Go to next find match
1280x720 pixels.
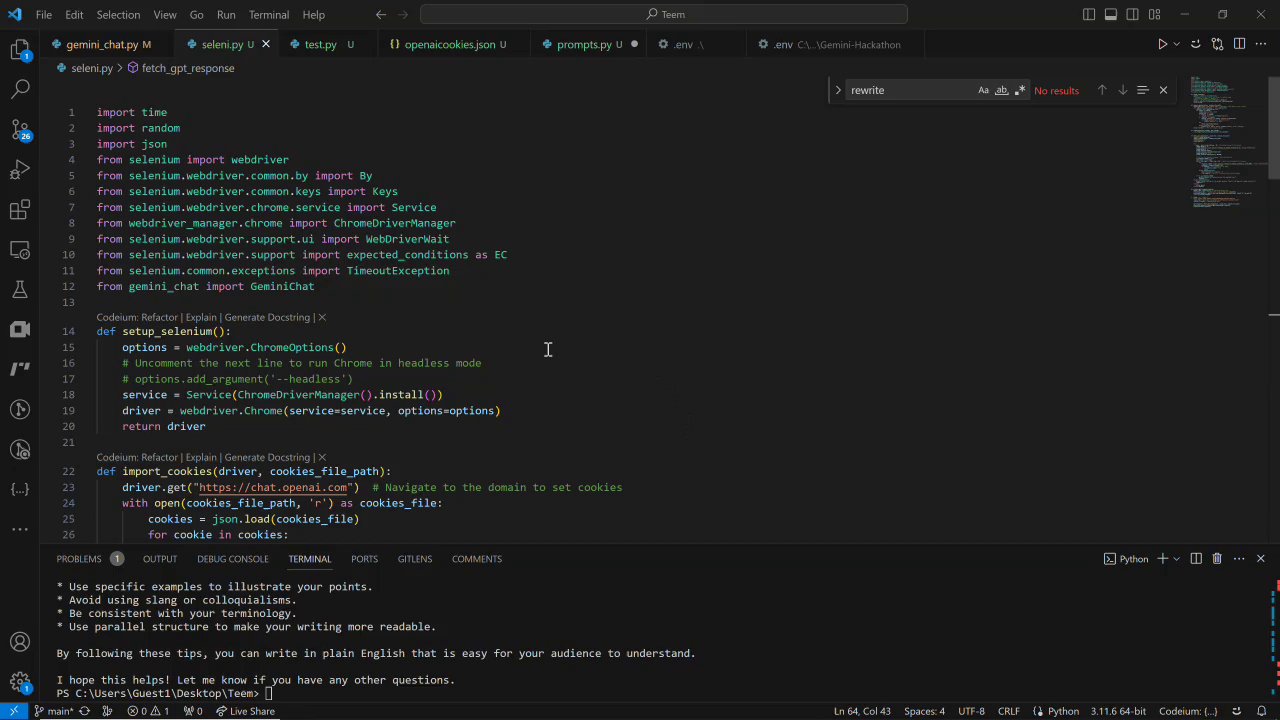pos(1122,90)
